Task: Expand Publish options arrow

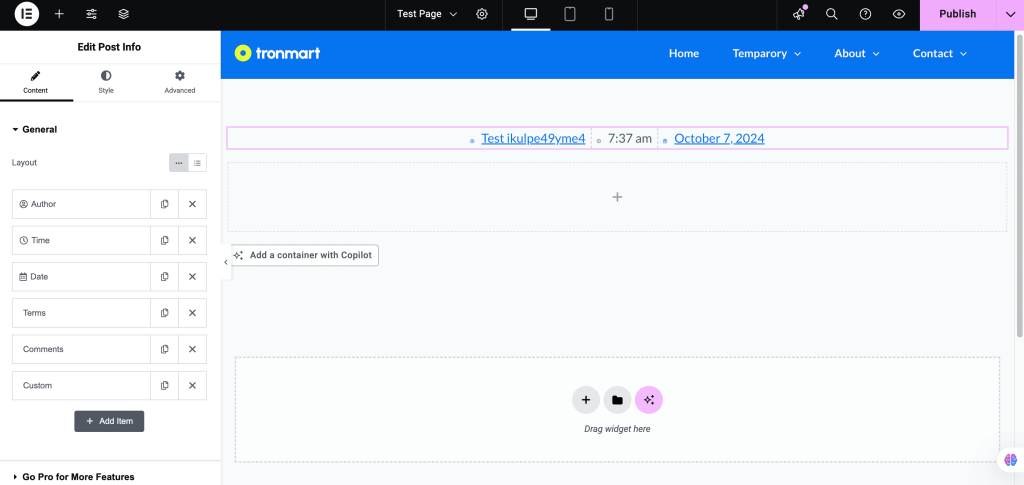Action: [1009, 14]
